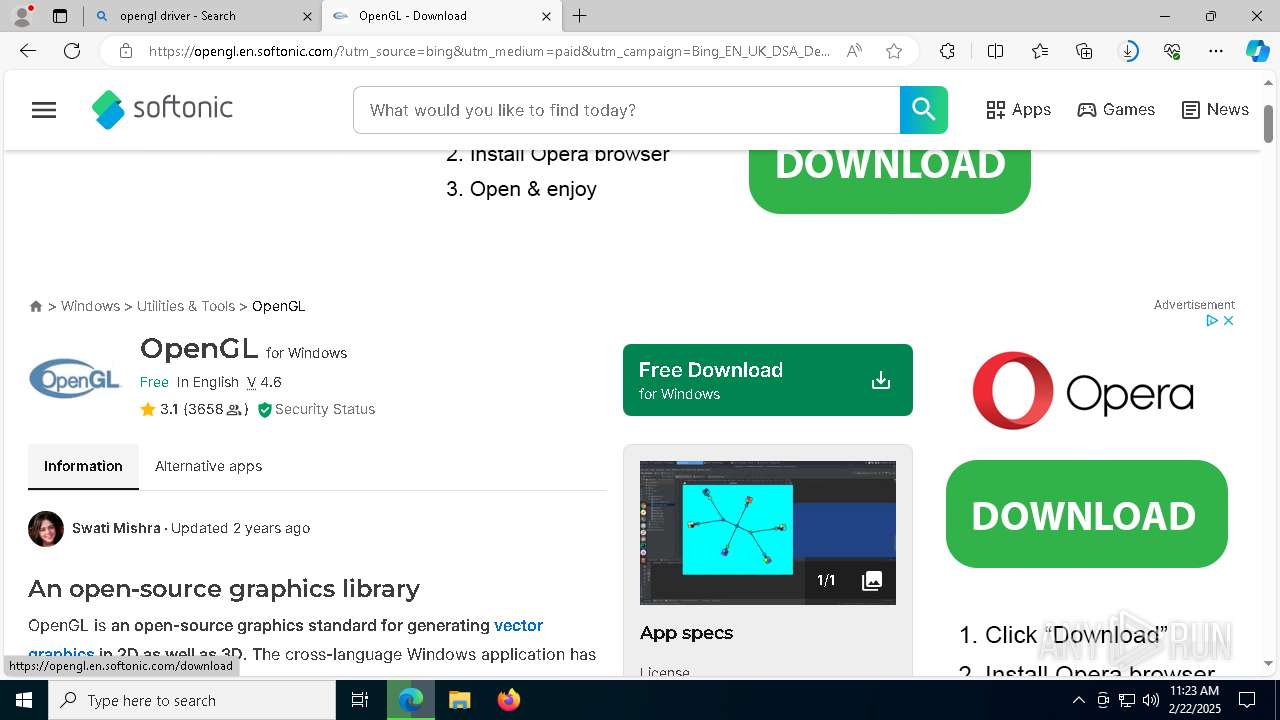This screenshot has width=1280, height=720.
Task: Open the Games section
Action: click(1116, 110)
